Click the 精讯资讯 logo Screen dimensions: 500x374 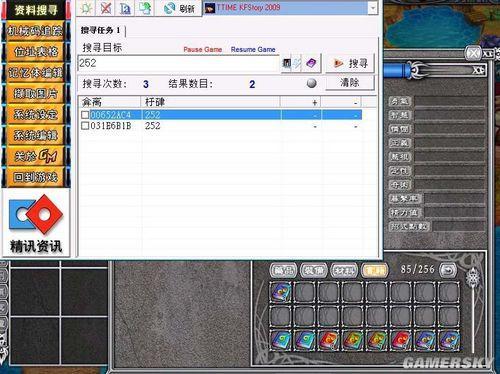36,223
